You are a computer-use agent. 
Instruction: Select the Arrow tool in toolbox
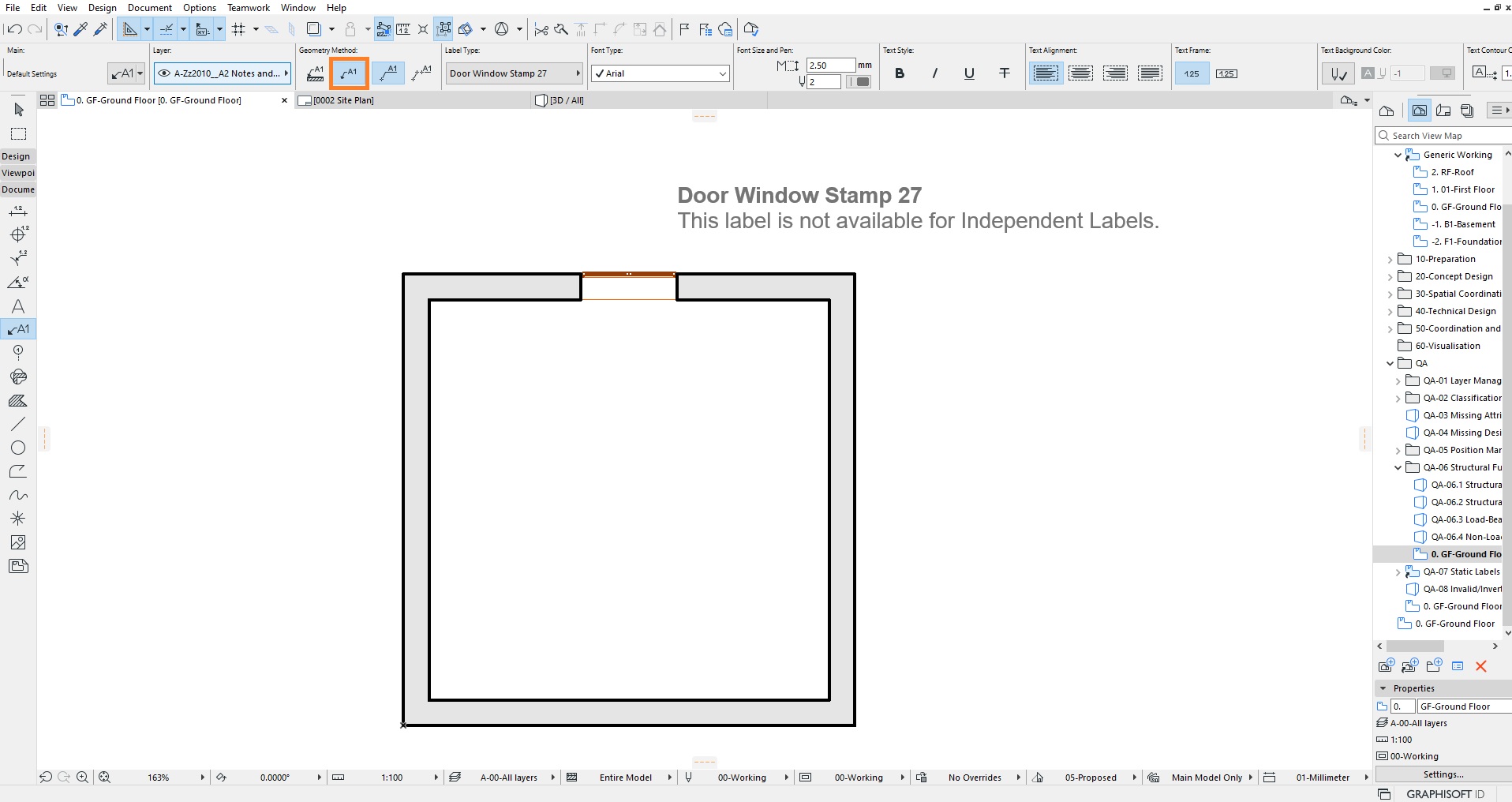19,110
